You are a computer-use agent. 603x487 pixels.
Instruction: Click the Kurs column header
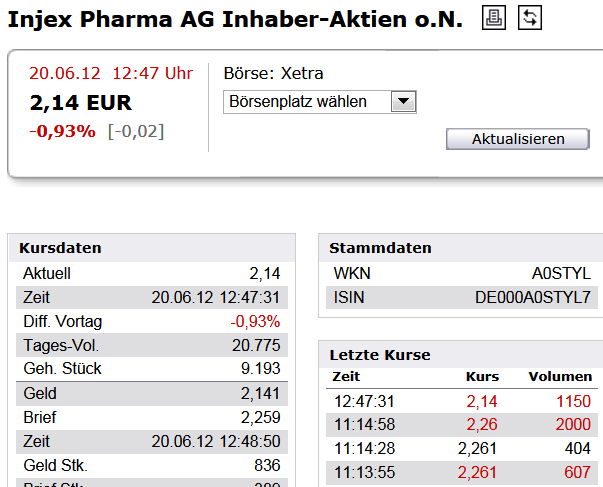(x=482, y=377)
